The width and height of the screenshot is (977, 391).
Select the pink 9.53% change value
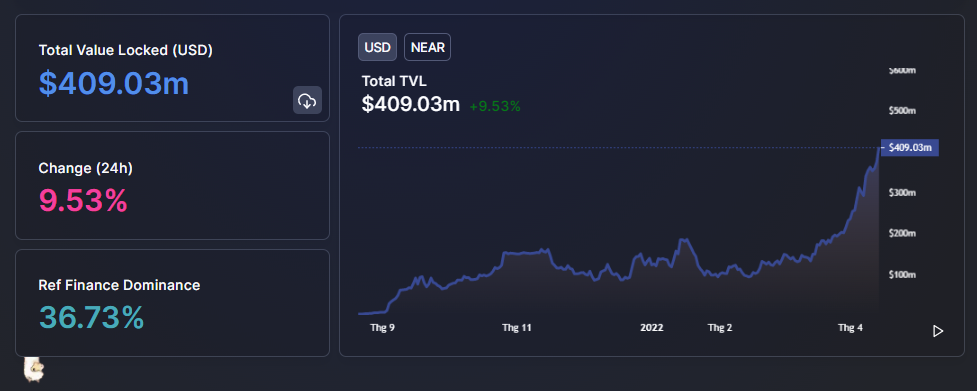click(x=83, y=200)
